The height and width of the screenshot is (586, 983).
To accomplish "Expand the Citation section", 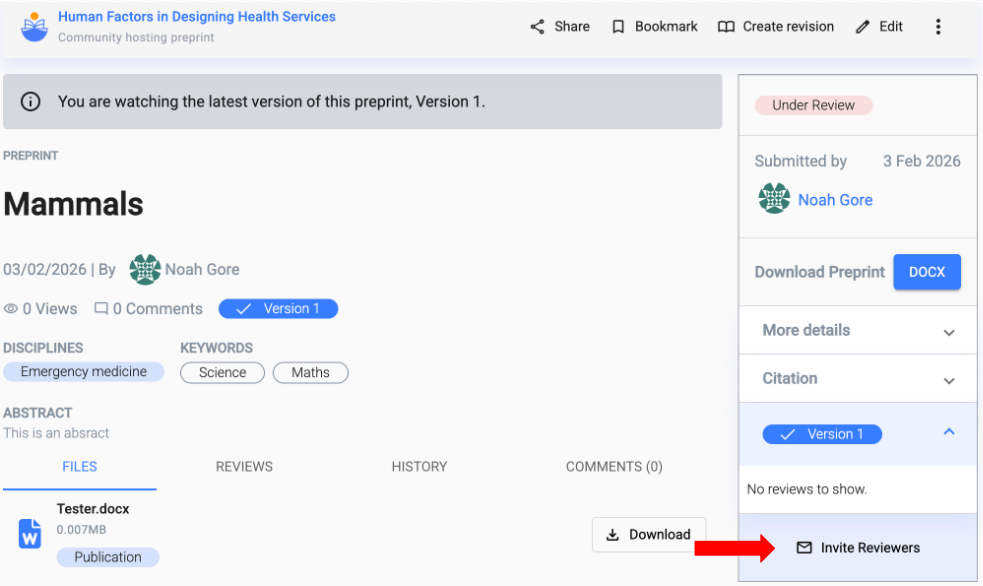I will (x=948, y=380).
